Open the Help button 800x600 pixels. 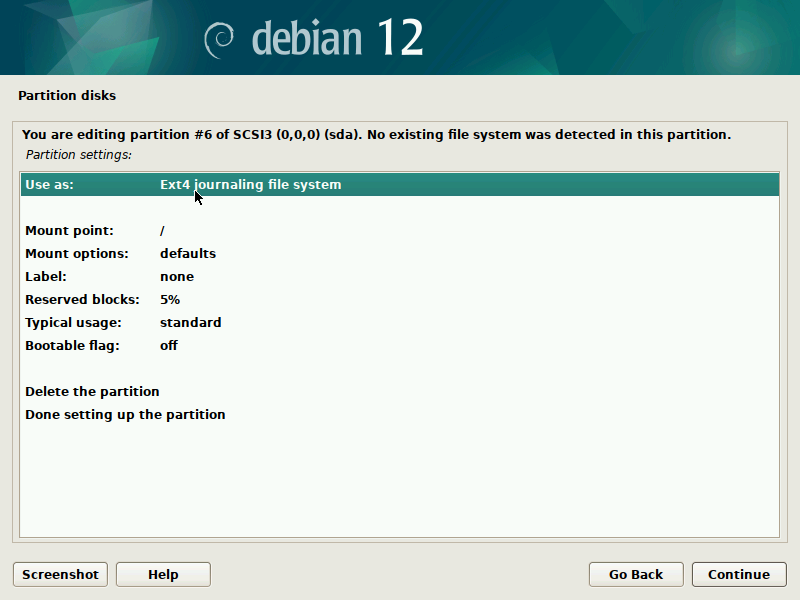pos(163,574)
